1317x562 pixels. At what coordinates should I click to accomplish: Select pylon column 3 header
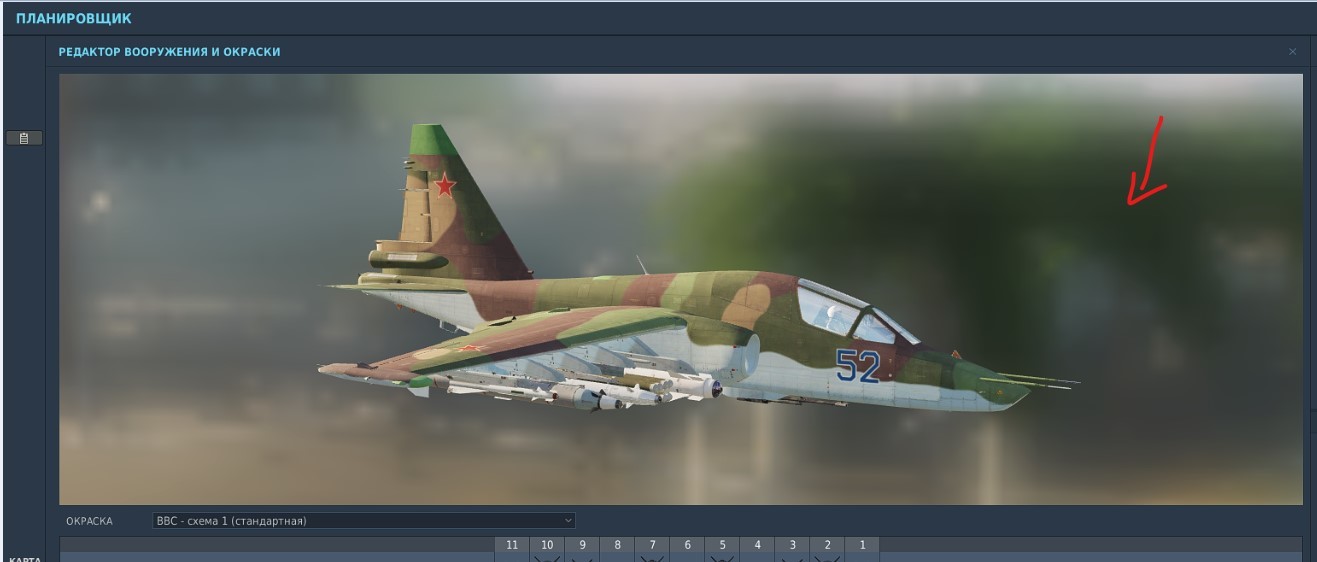pos(792,545)
